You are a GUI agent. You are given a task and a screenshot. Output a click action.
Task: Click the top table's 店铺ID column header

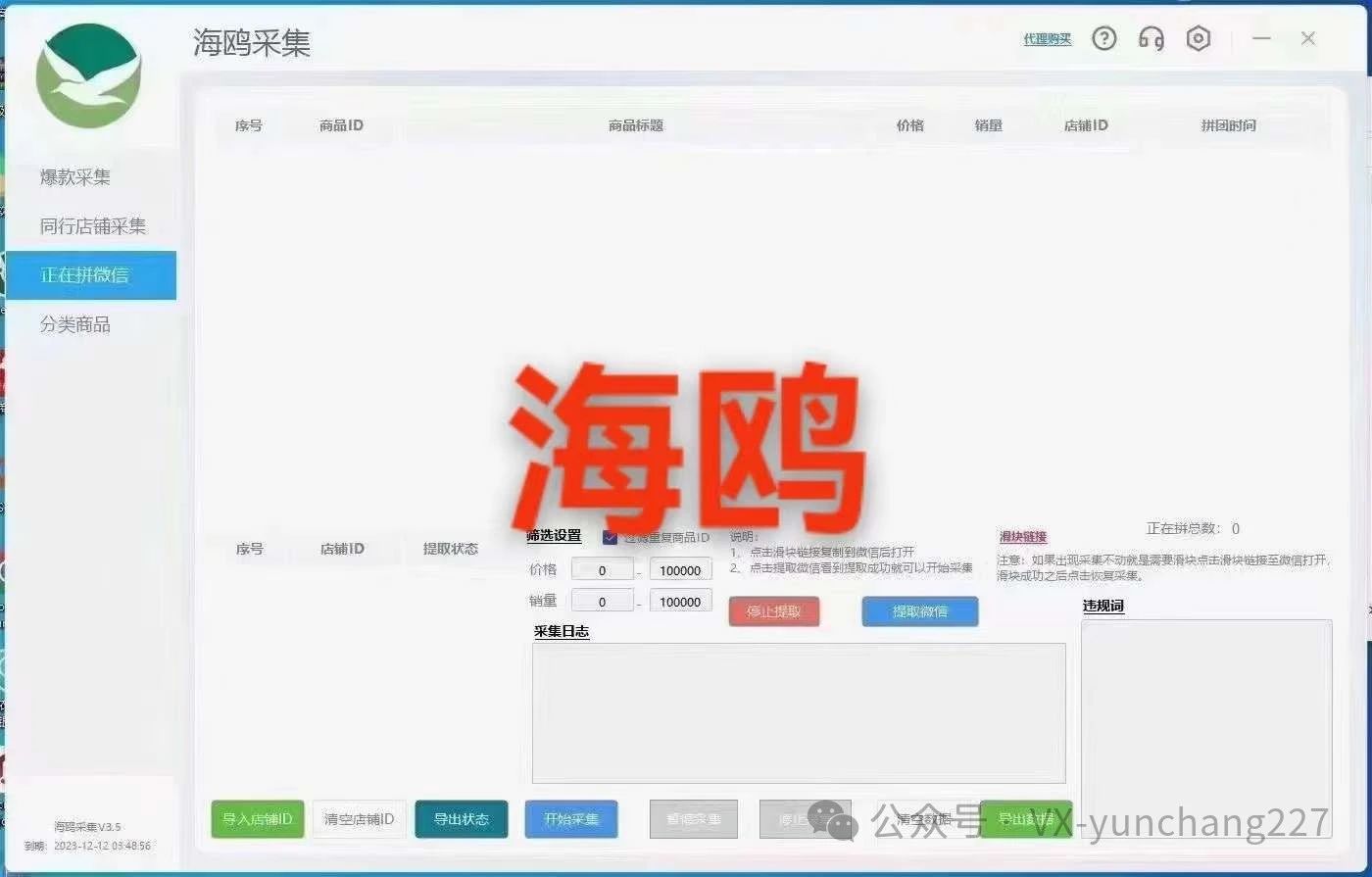[1087, 125]
